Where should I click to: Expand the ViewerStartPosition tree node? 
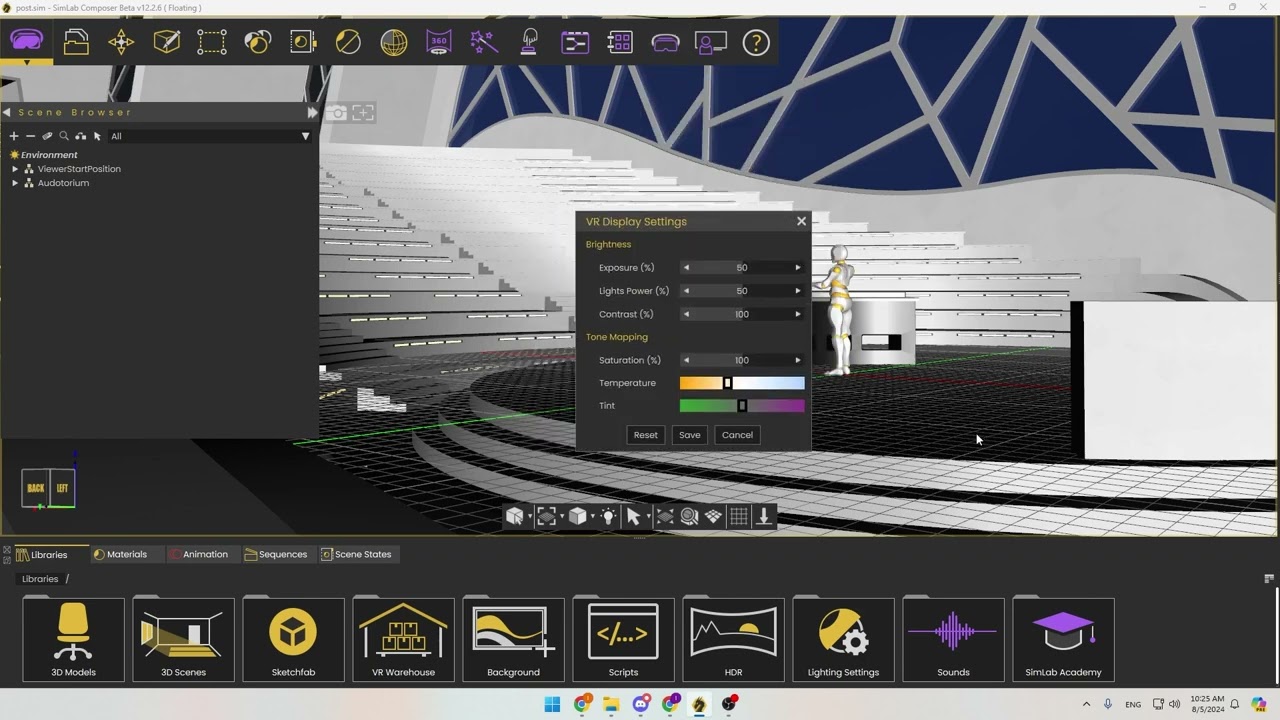click(15, 169)
